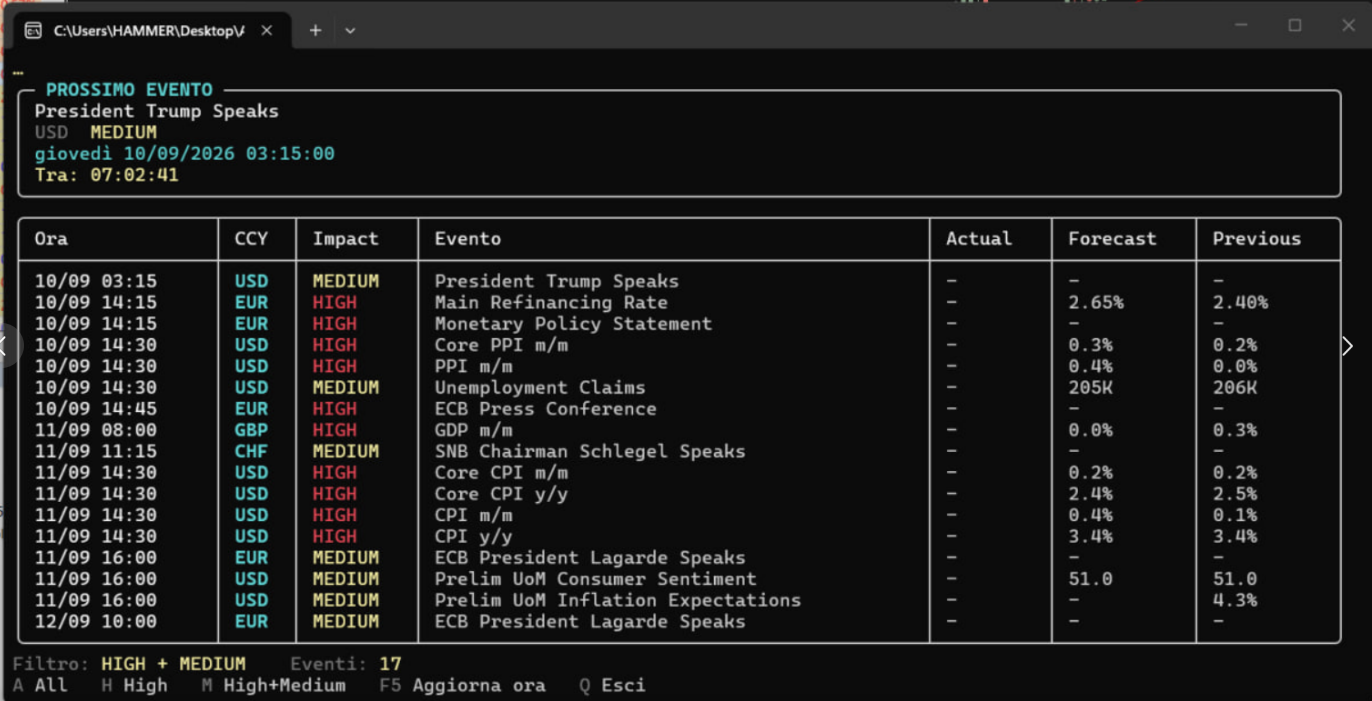This screenshot has height=701, width=1372.
Task: Close the C:\Users\HAMMER\Desktop tab
Action: (x=267, y=31)
